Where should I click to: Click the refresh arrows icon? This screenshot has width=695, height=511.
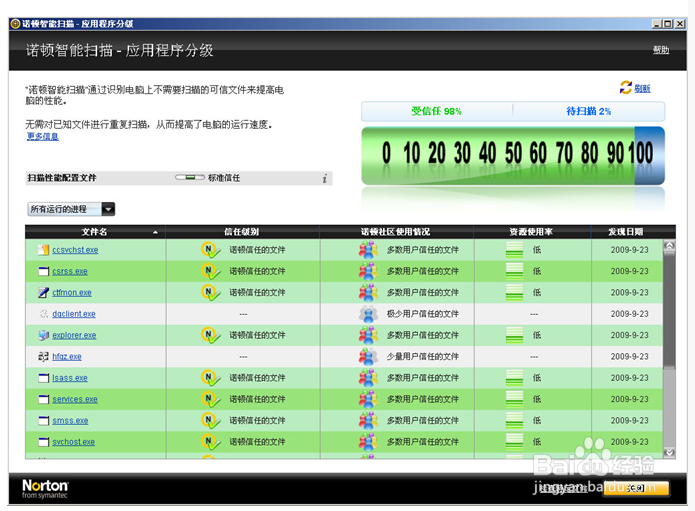tap(625, 87)
